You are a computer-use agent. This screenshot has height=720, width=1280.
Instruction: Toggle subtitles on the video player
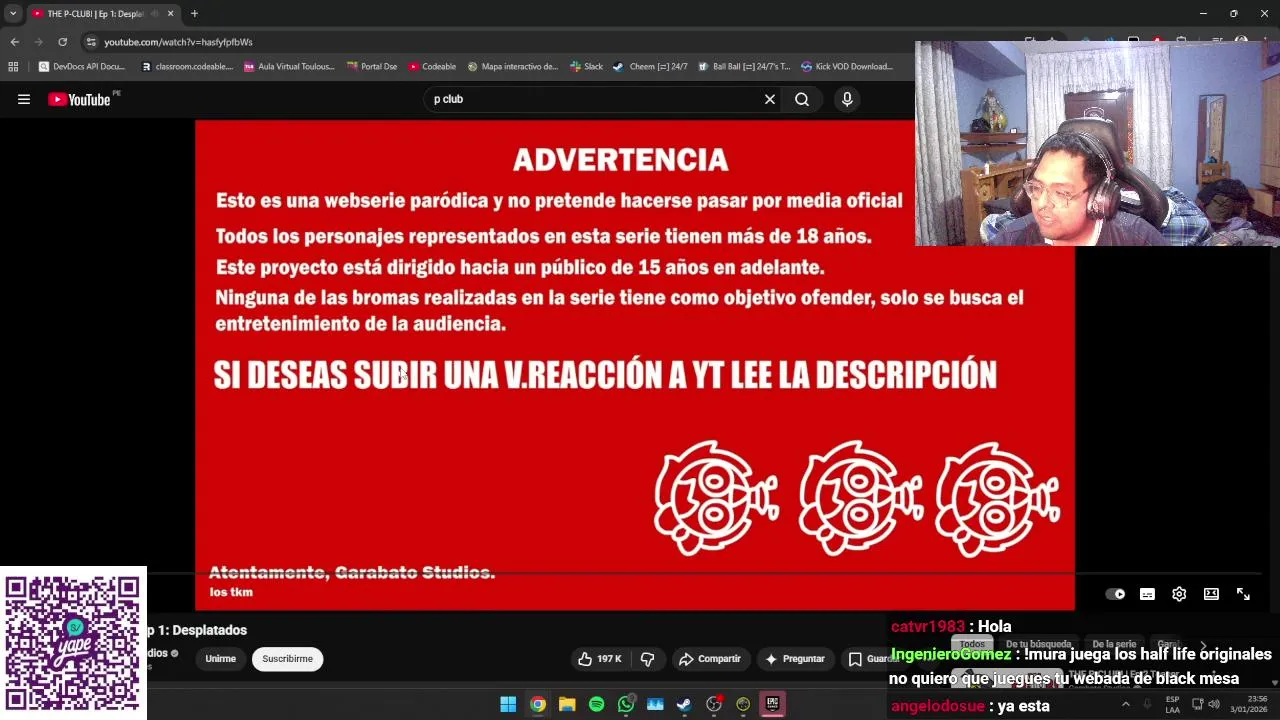tap(1147, 594)
